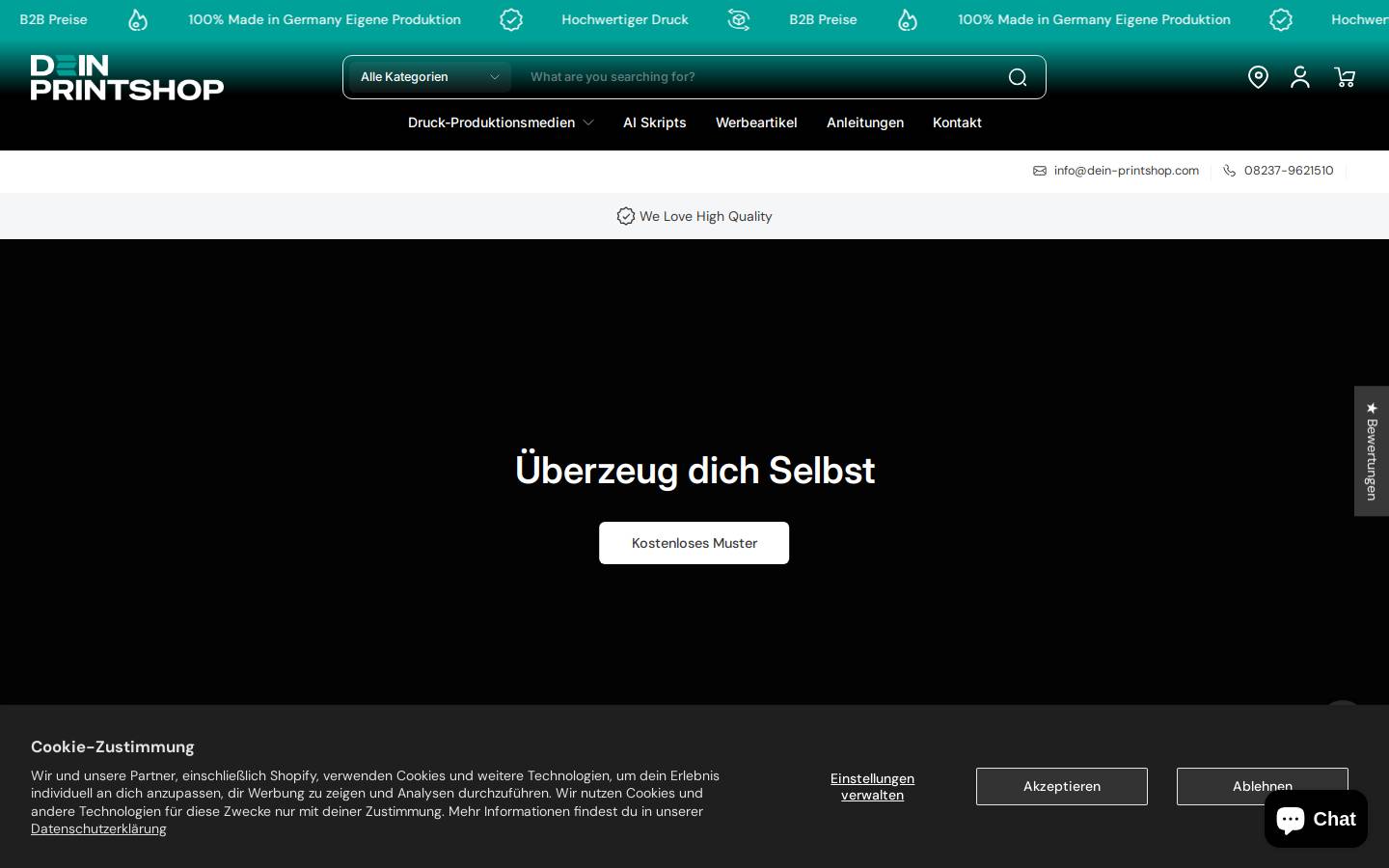Expand the Druck-Produktionsmedien menu chevron
Image resolution: width=1389 pixels, height=868 pixels.
pyautogui.click(x=588, y=122)
